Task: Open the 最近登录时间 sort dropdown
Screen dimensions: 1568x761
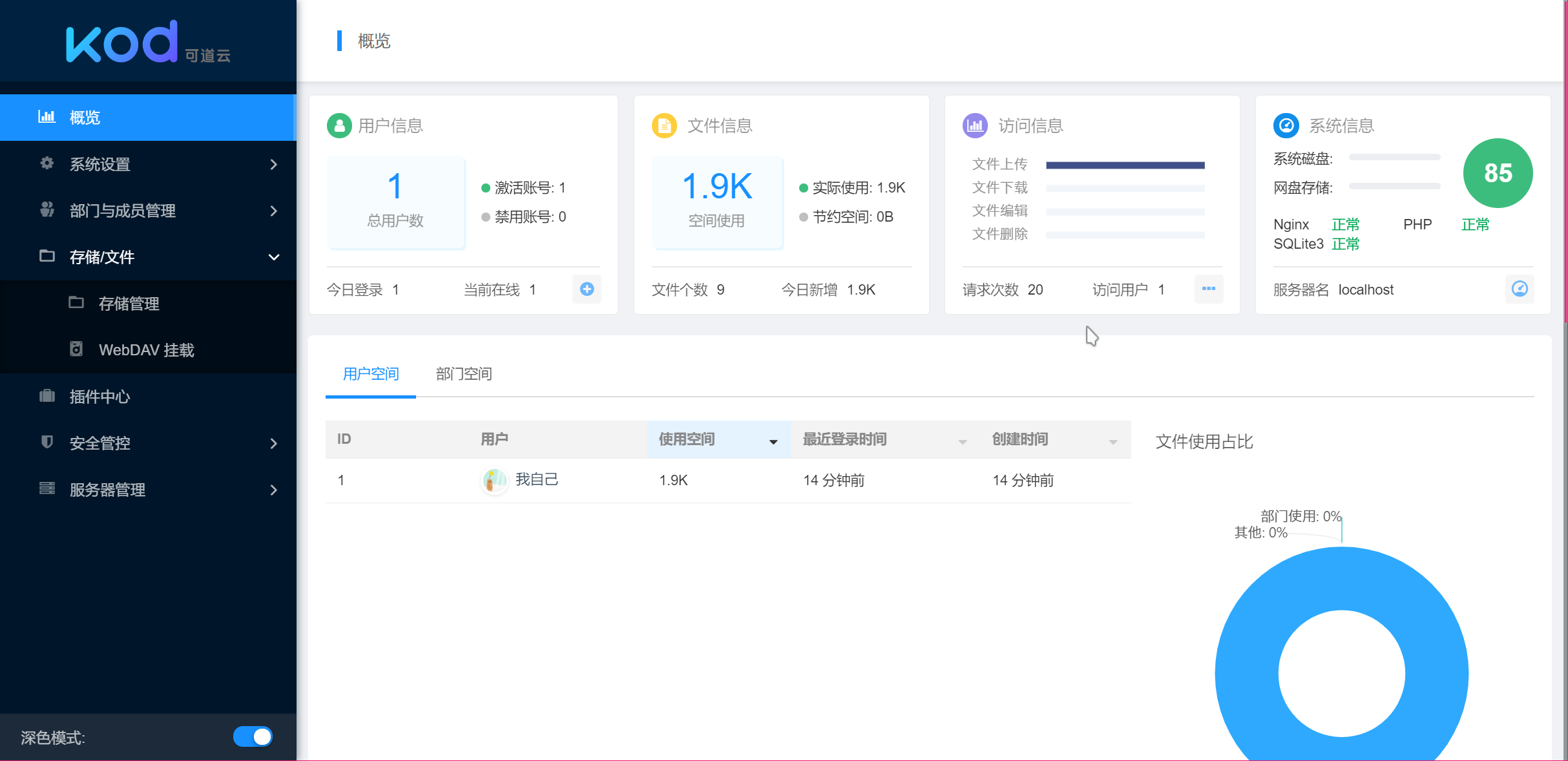Action: click(962, 441)
